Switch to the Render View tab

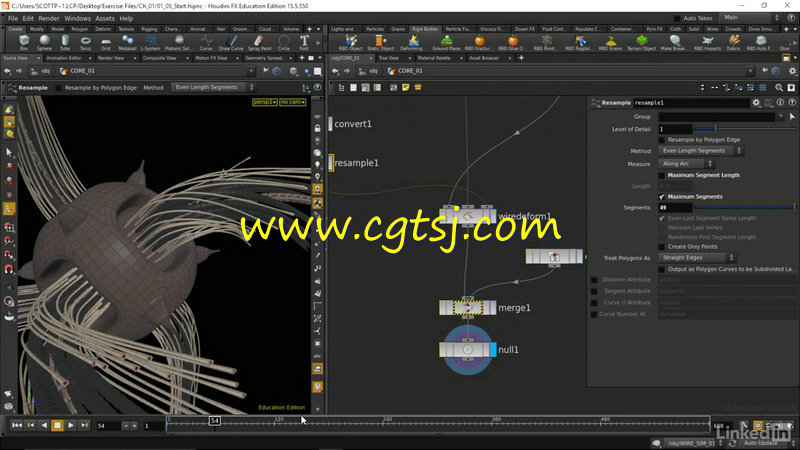[x=111, y=58]
